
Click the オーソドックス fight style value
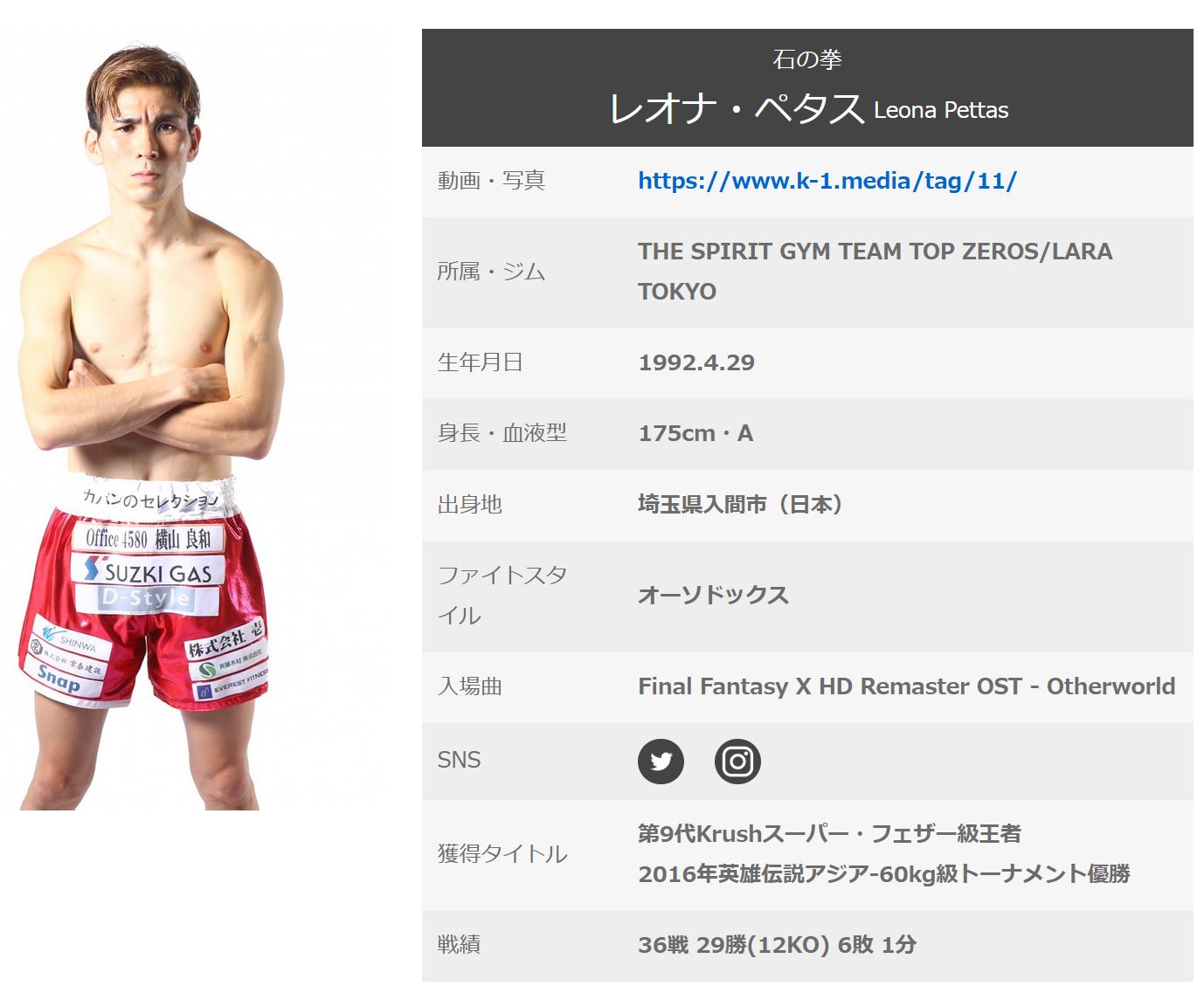[x=713, y=596]
